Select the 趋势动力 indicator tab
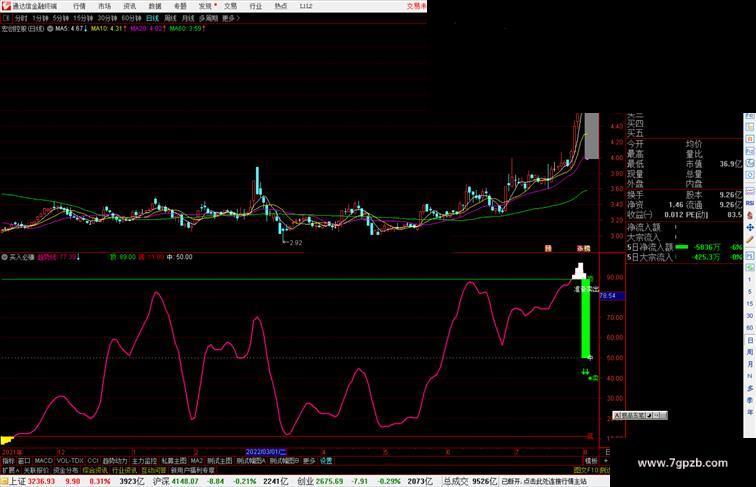The width and height of the screenshot is (756, 487). [x=115, y=461]
